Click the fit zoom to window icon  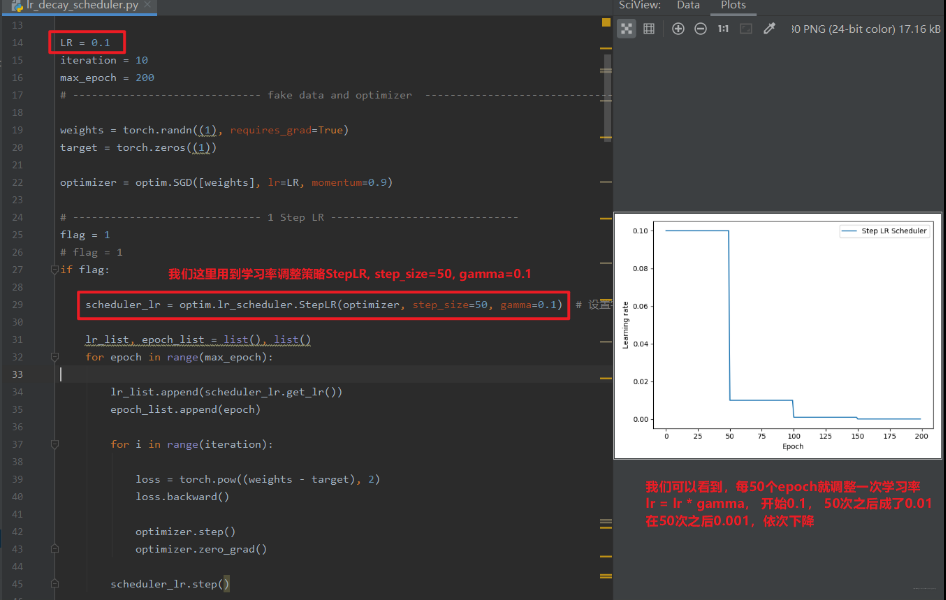[746, 28]
